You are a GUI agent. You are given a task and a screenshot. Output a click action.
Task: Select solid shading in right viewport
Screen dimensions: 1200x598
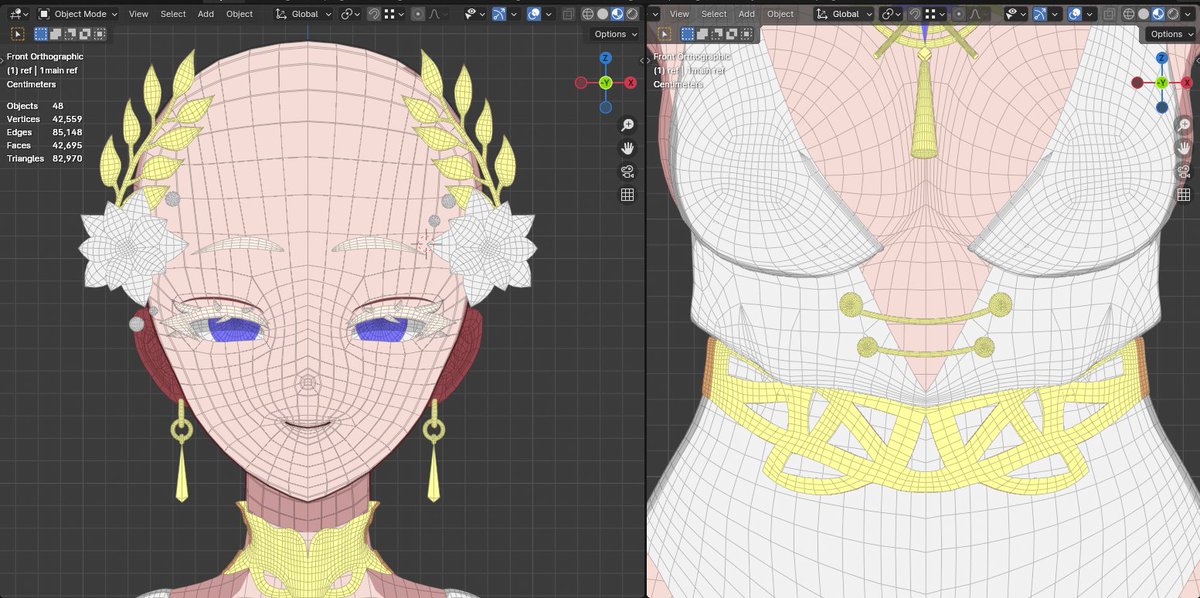point(1143,14)
